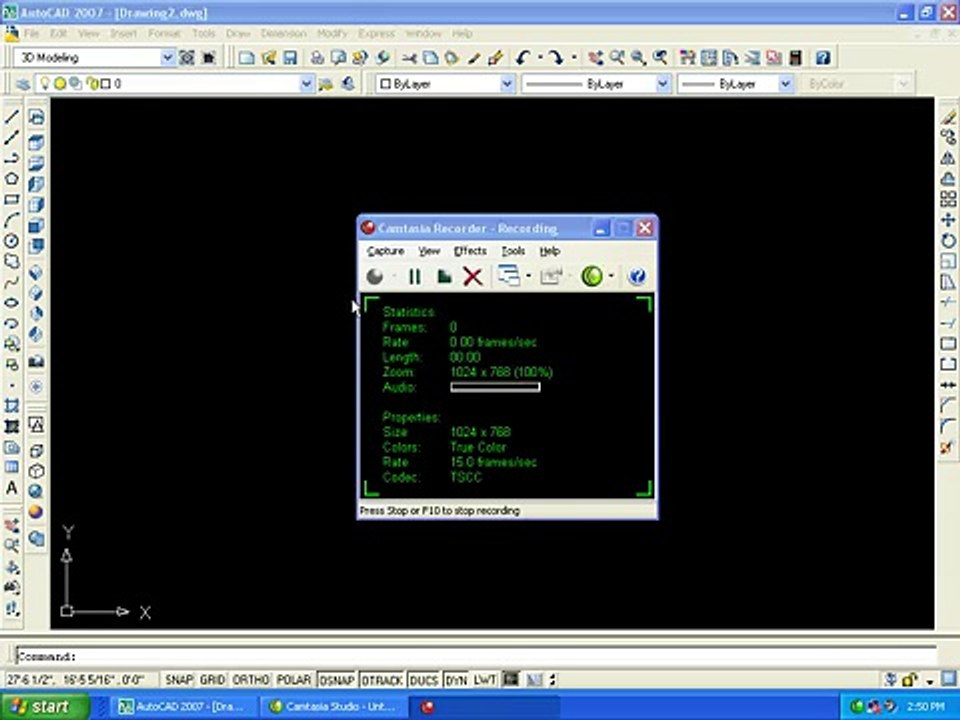Click the Stop button in Camtasia Recorder

(x=444, y=277)
